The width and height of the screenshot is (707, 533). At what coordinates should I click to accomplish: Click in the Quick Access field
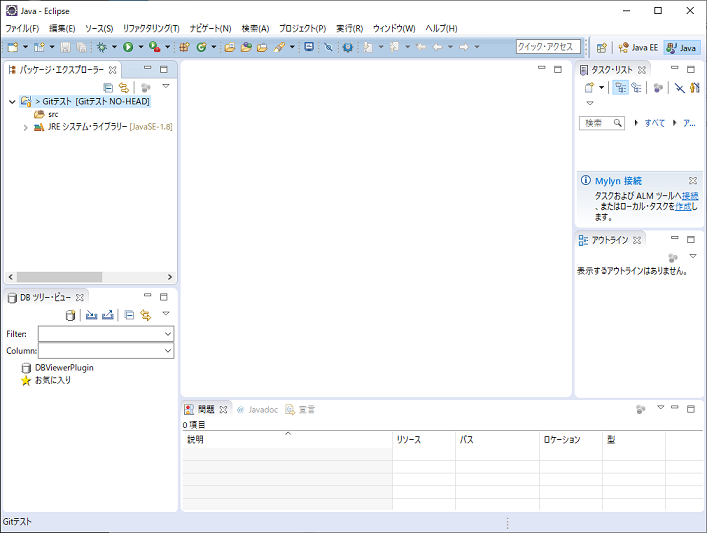pyautogui.click(x=548, y=47)
